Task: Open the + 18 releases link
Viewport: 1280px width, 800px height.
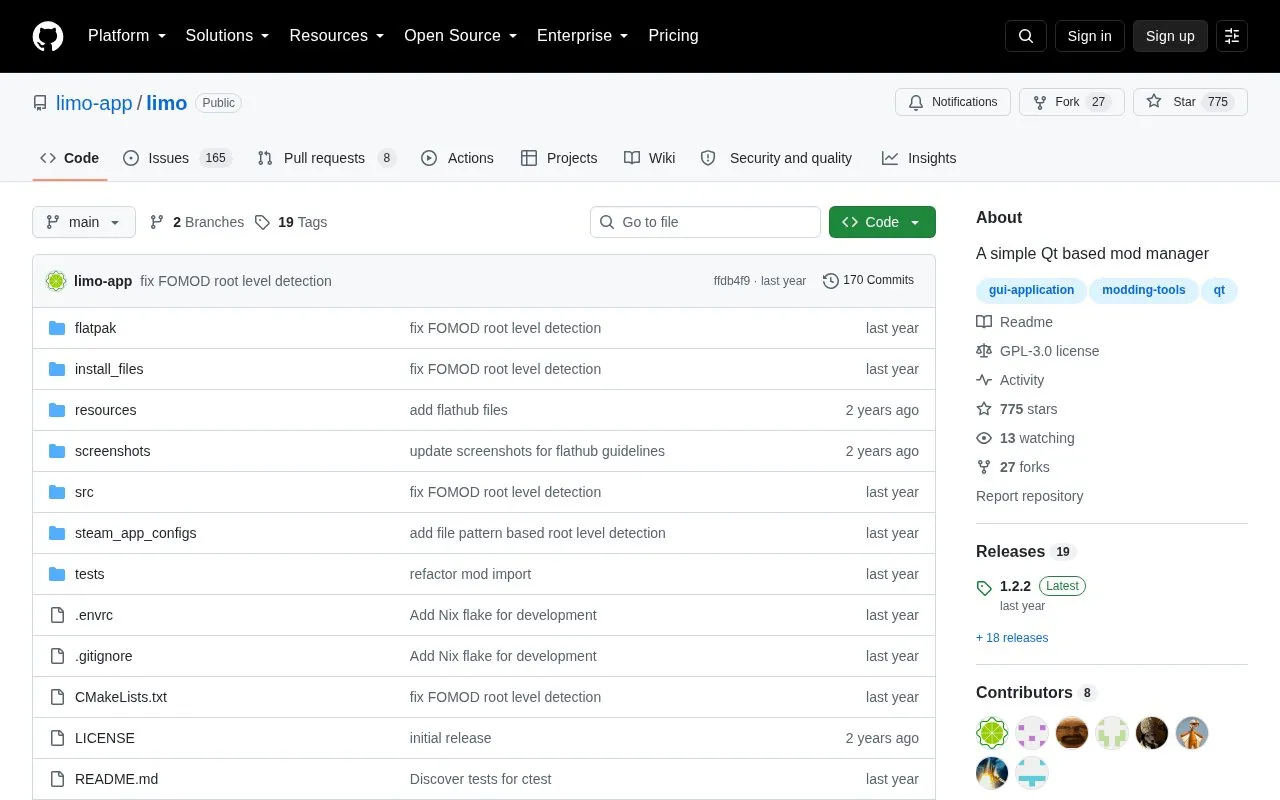Action: (x=1012, y=638)
